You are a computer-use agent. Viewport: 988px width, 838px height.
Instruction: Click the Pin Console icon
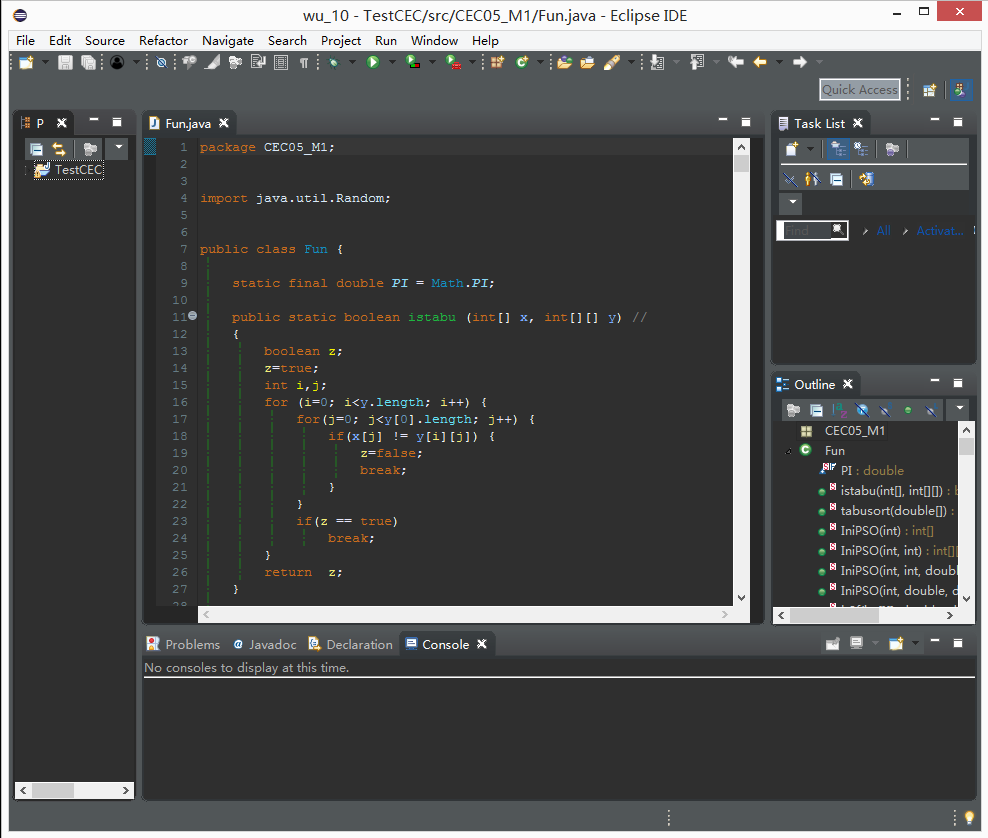click(x=832, y=643)
